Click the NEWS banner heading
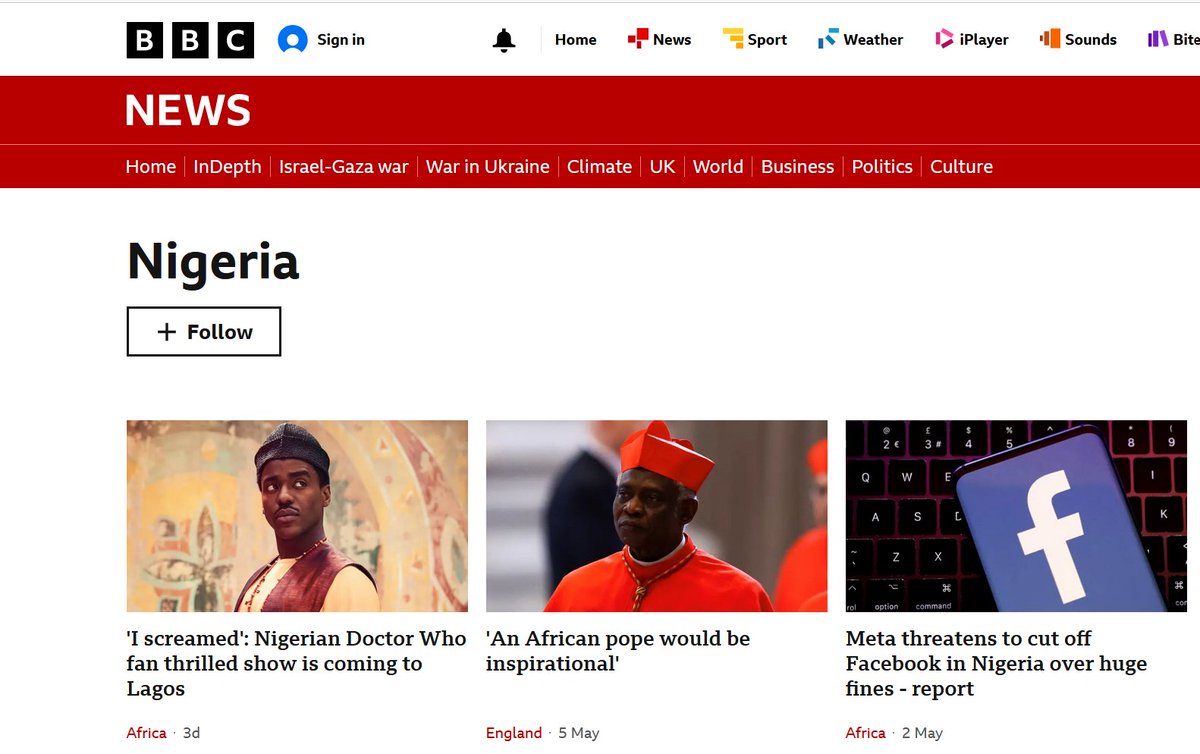The height and width of the screenshot is (754, 1200). pyautogui.click(x=188, y=110)
